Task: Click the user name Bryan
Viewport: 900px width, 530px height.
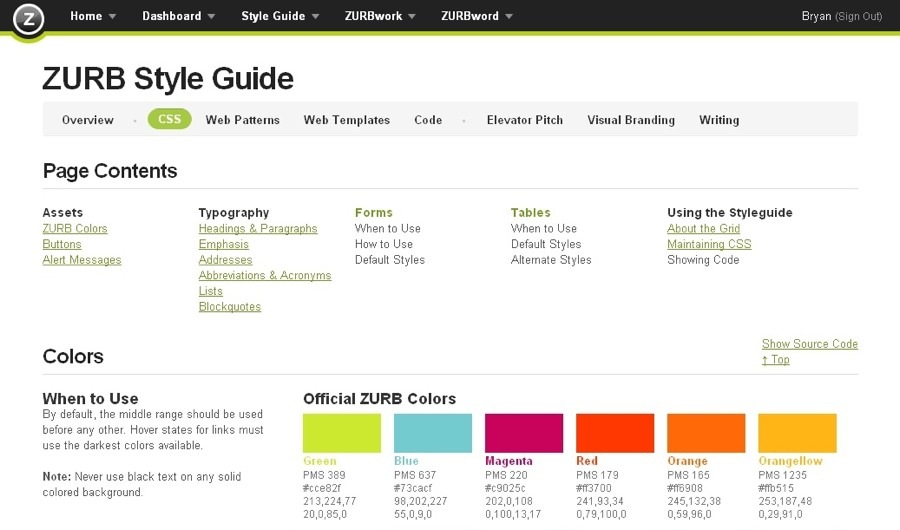Action: click(816, 16)
